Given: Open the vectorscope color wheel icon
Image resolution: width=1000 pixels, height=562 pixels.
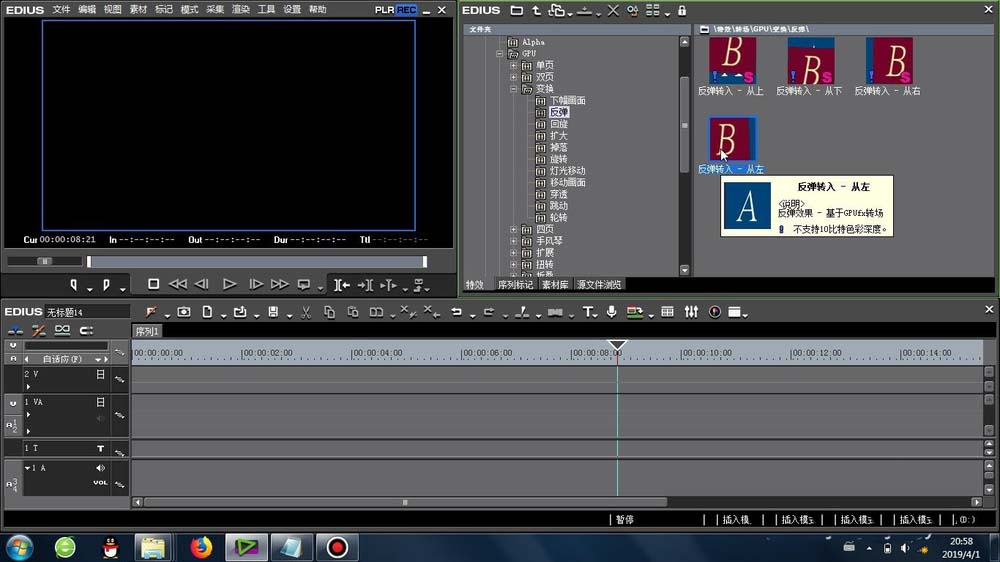Looking at the screenshot, I should 715,312.
